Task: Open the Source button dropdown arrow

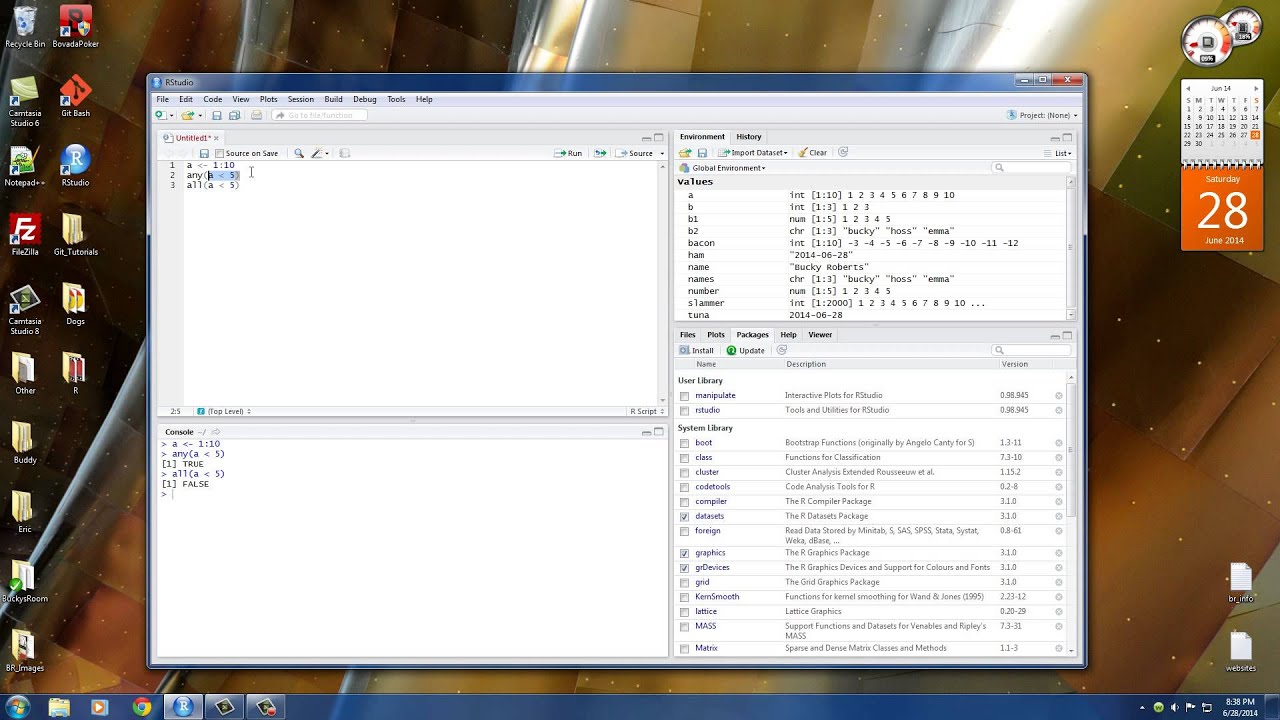Action: [x=662, y=153]
